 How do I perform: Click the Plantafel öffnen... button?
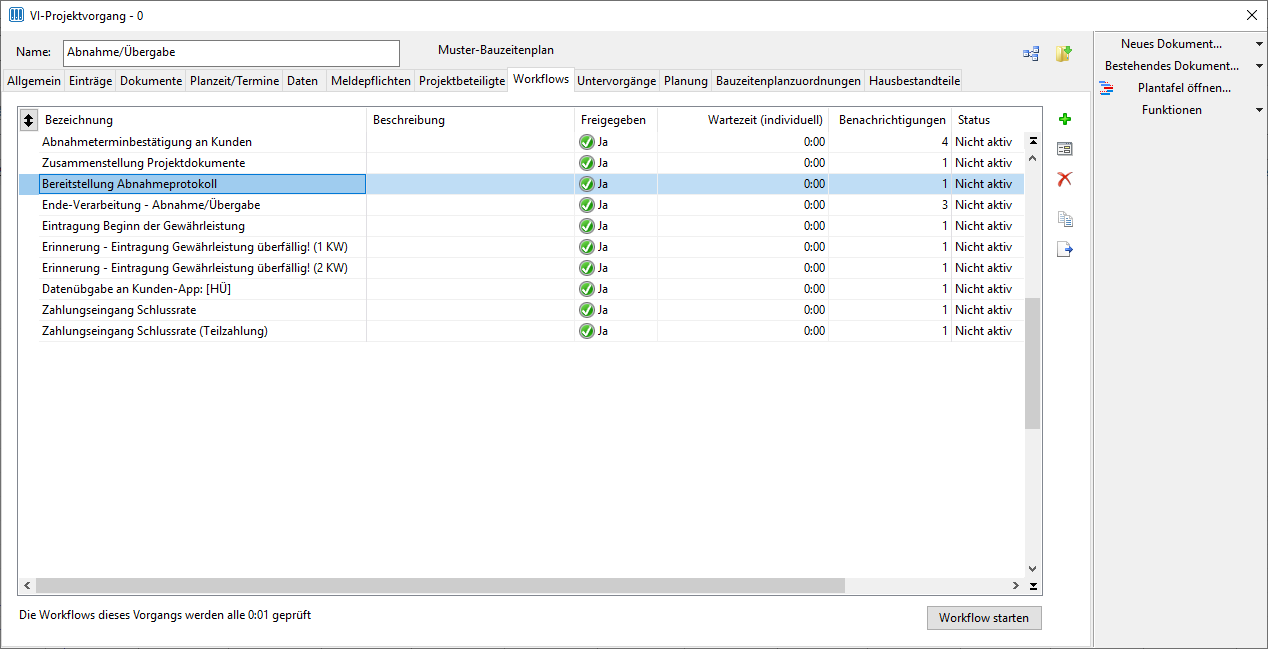pyautogui.click(x=1184, y=88)
